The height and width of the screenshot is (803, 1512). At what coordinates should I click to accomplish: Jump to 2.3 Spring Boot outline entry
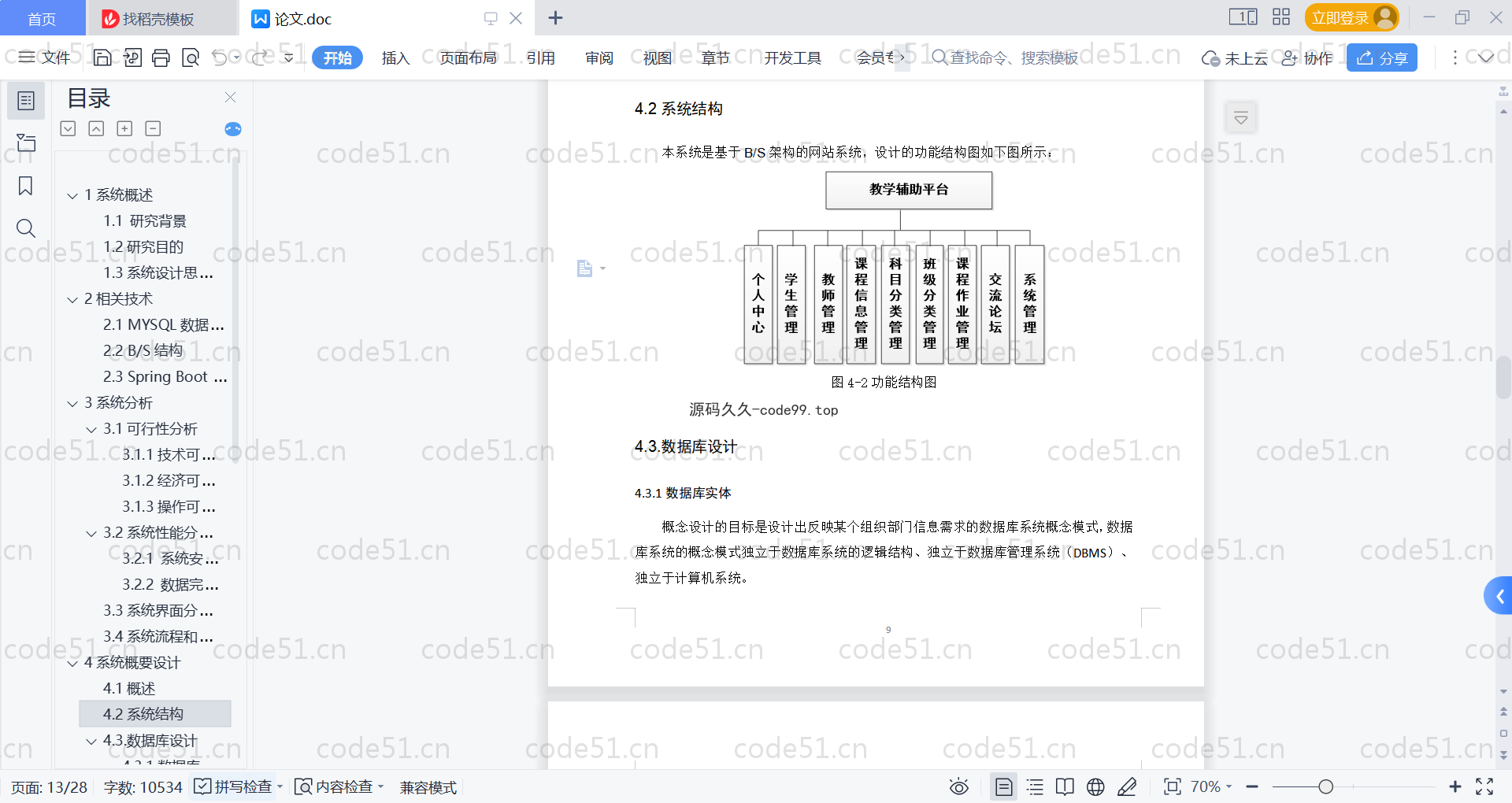tap(165, 376)
